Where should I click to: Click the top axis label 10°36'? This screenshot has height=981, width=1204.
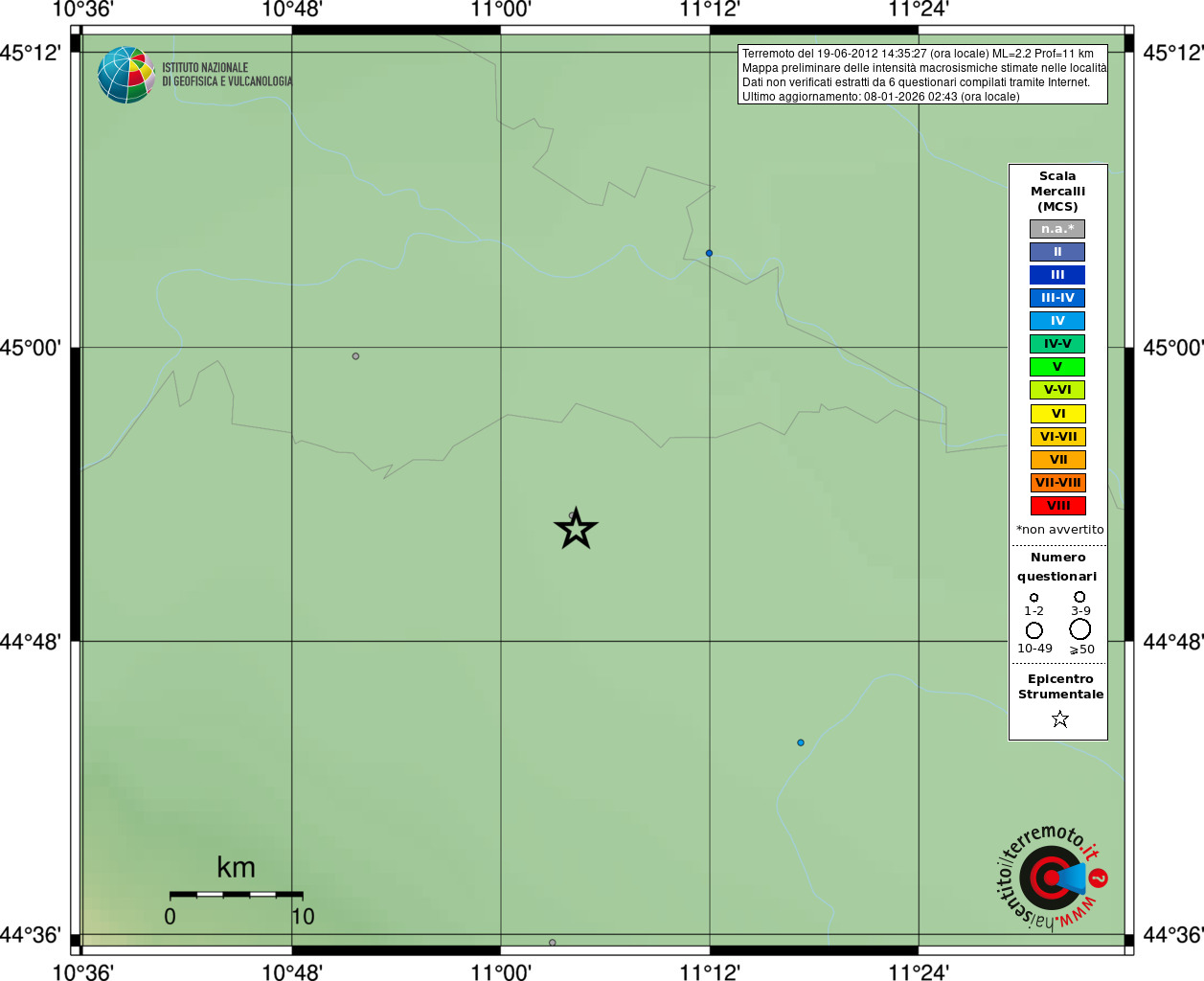(82, 10)
